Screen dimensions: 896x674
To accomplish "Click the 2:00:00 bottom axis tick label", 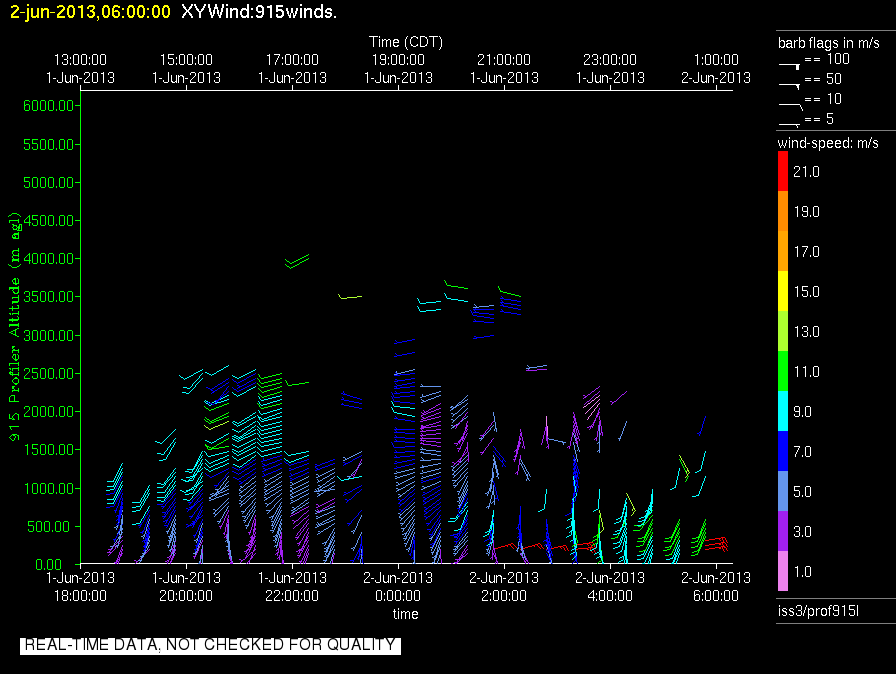I will click(504, 596).
